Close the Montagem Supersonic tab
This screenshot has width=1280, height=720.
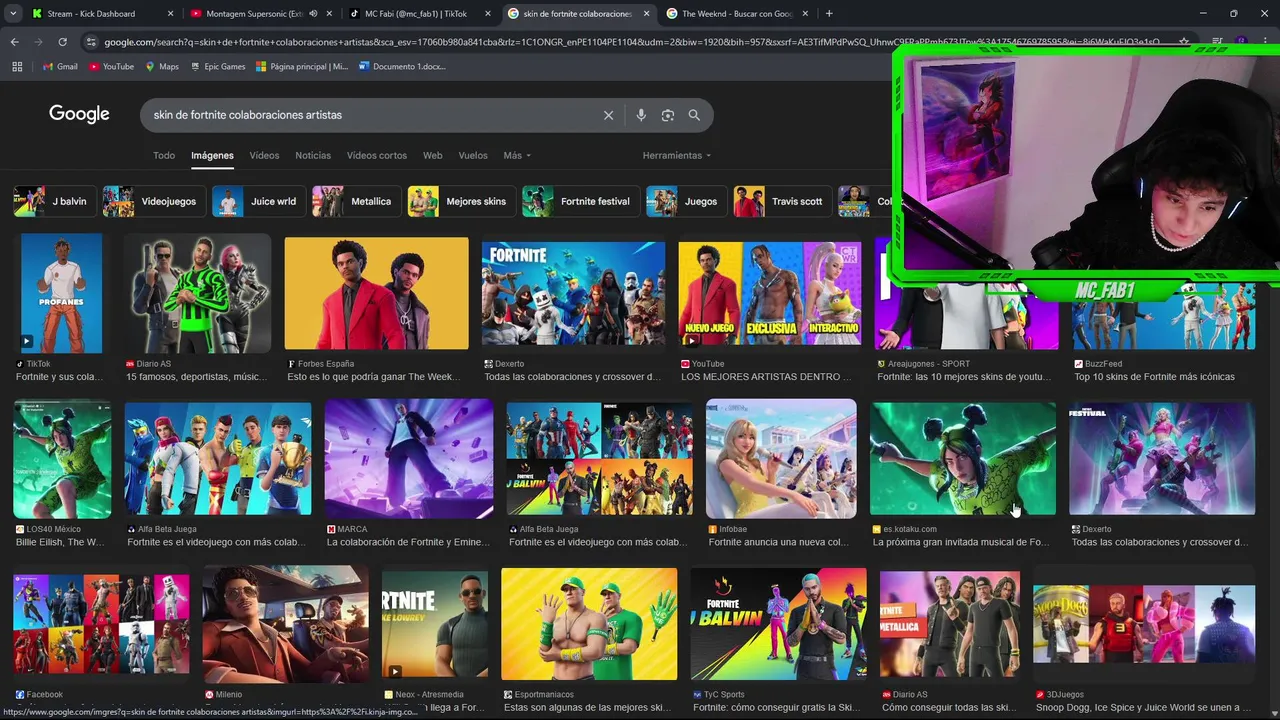[329, 14]
